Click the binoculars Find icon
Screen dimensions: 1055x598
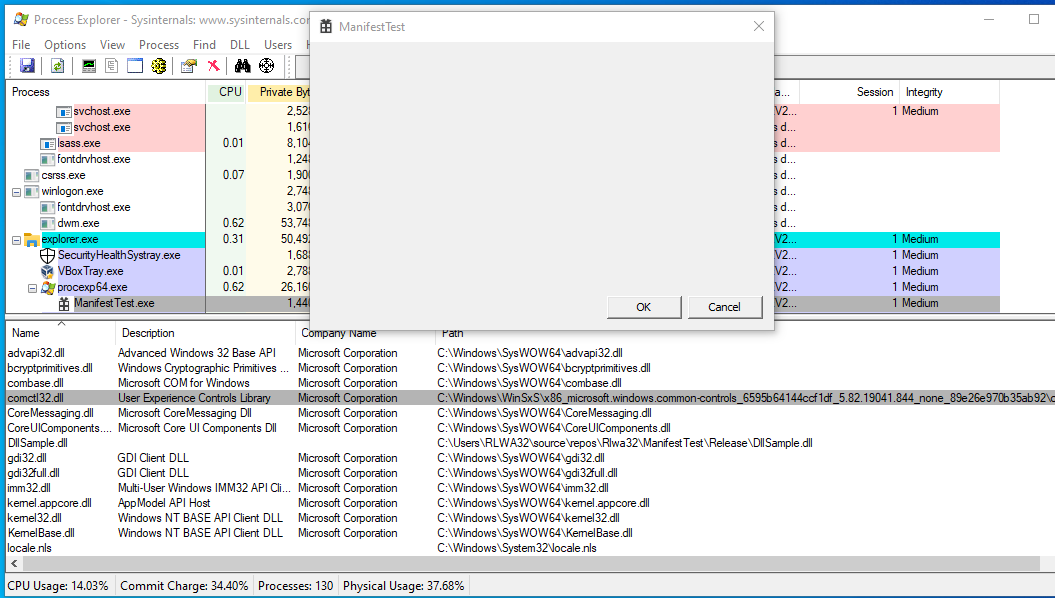(243, 66)
